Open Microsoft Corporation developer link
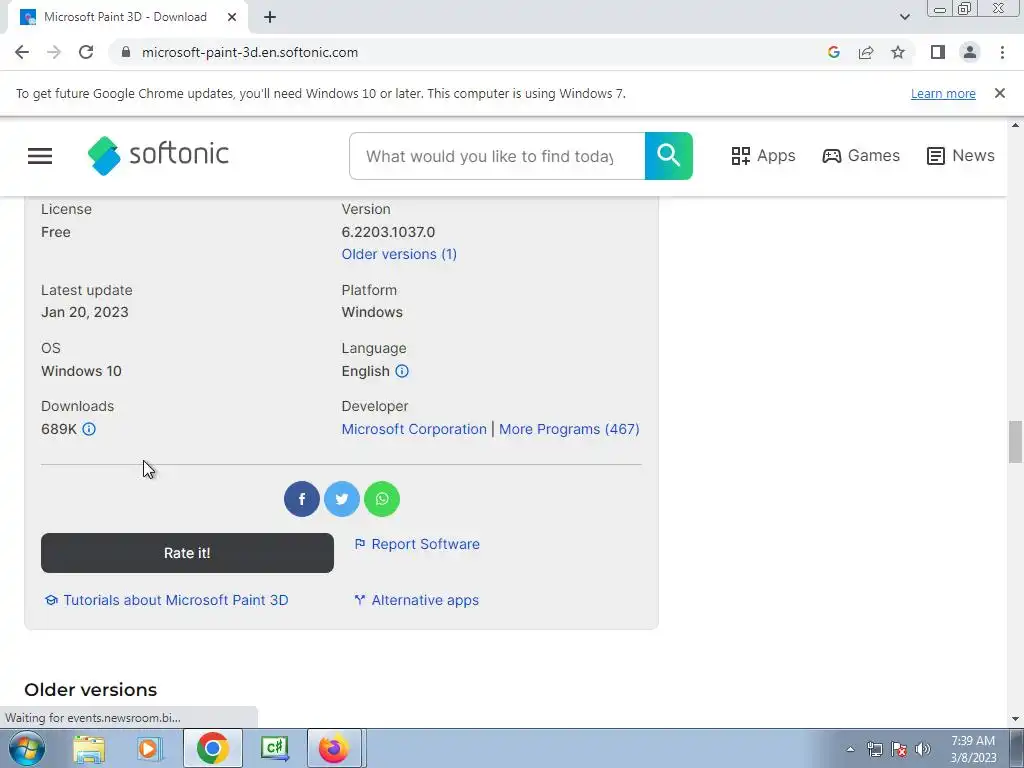Screen dimensions: 1024x768 tap(414, 429)
